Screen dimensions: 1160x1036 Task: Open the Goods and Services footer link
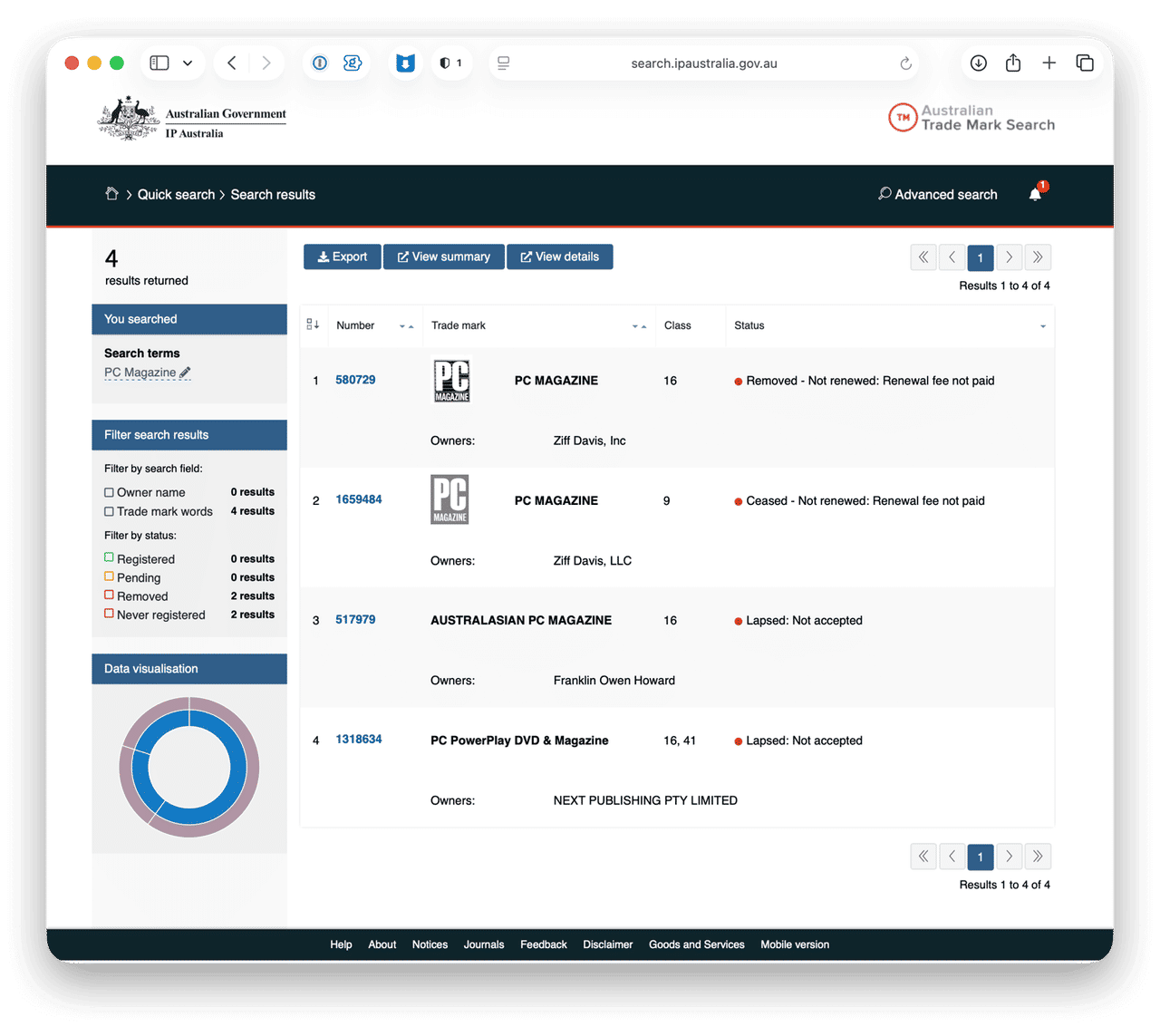[697, 944]
